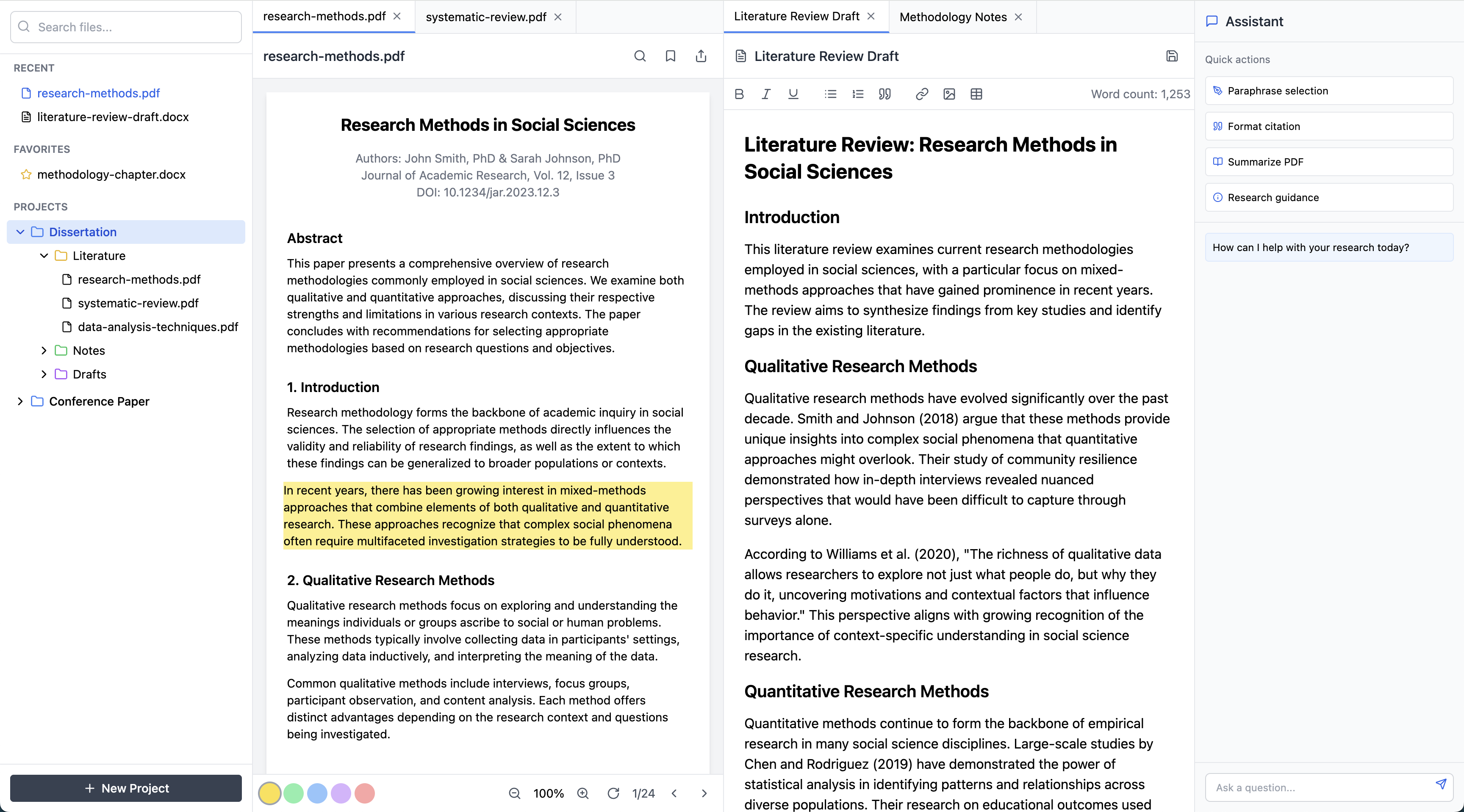Share or export the PDF file

[x=701, y=55]
